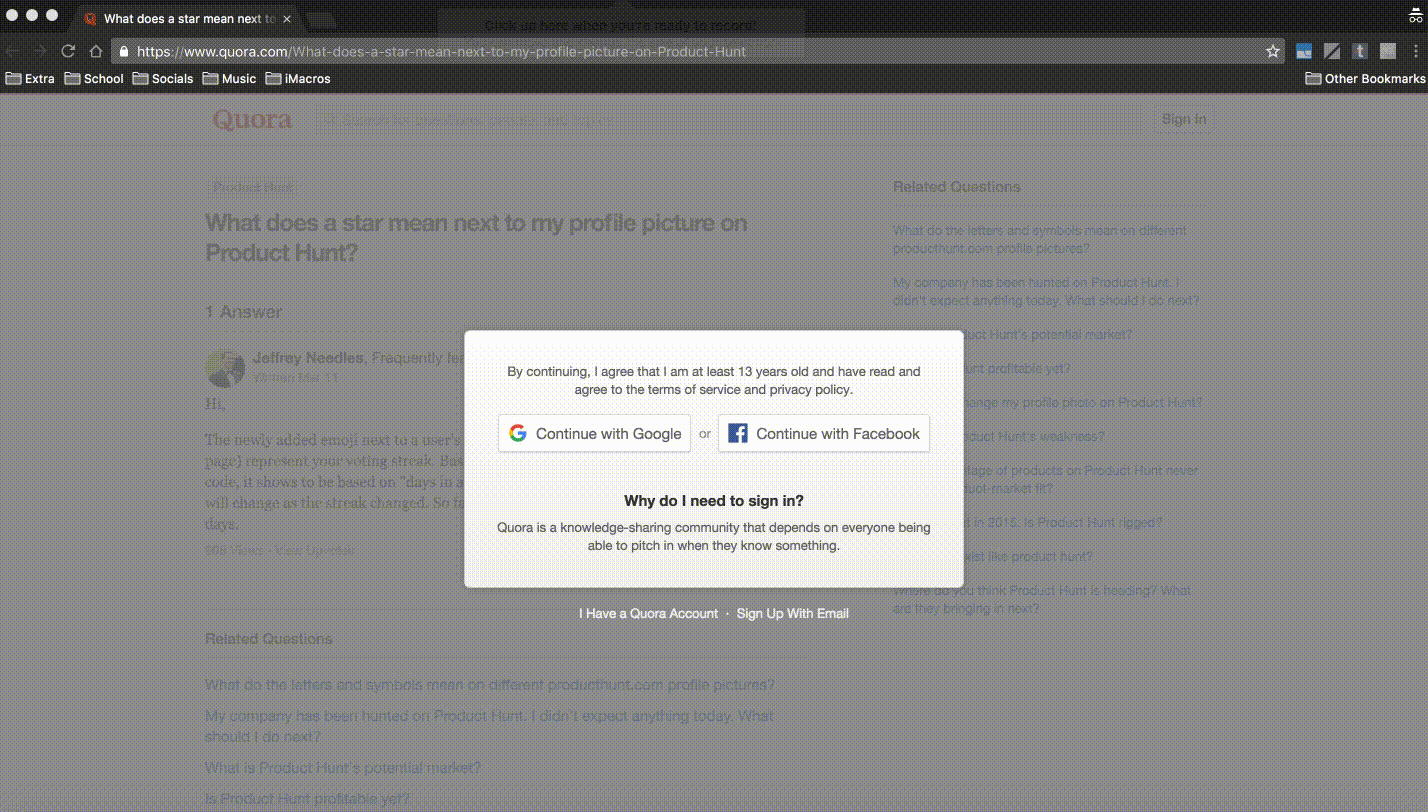Open sidebar link about where Product Hunt is heading

tap(1042, 599)
